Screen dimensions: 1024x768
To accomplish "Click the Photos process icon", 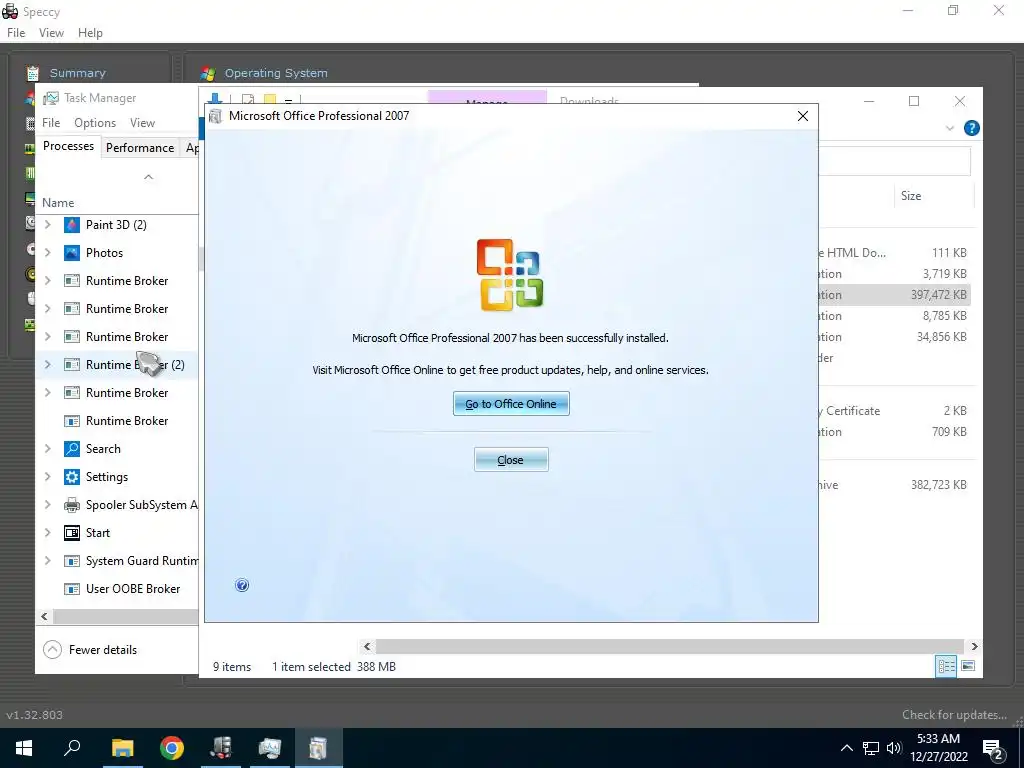I will pyautogui.click(x=72, y=253).
